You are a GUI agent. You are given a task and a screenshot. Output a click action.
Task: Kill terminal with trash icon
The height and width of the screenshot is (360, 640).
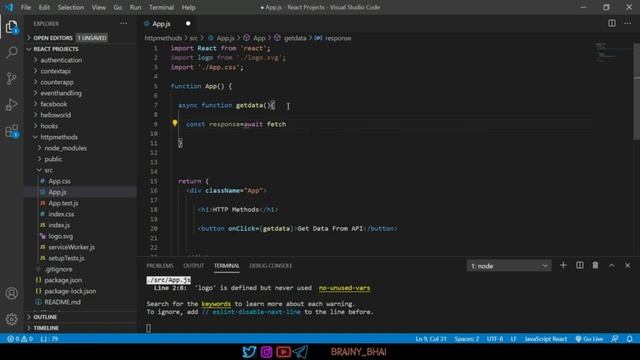coord(596,265)
